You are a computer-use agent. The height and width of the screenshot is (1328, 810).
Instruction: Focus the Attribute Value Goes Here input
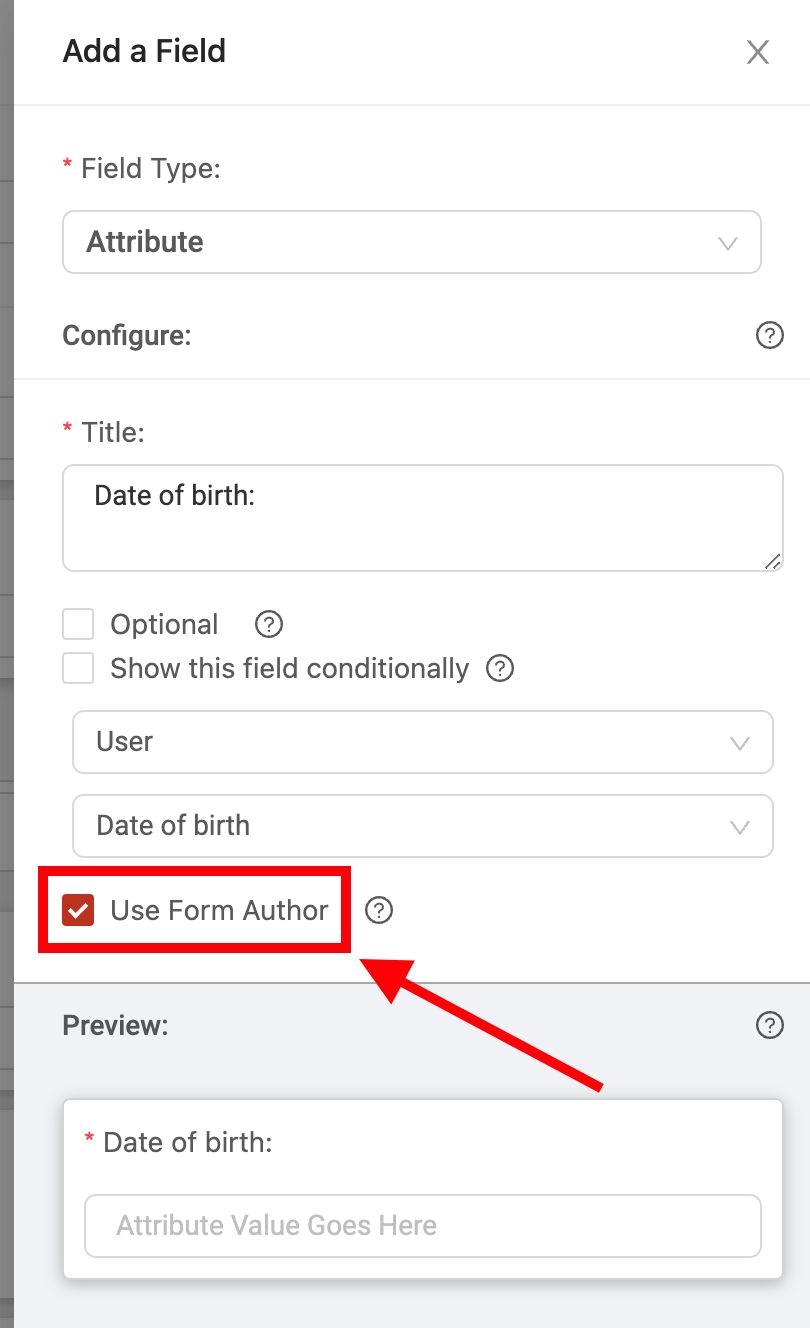(423, 1226)
